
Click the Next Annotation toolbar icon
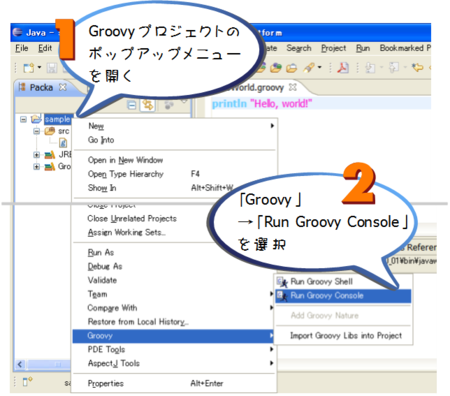pyautogui.click(x=371, y=68)
